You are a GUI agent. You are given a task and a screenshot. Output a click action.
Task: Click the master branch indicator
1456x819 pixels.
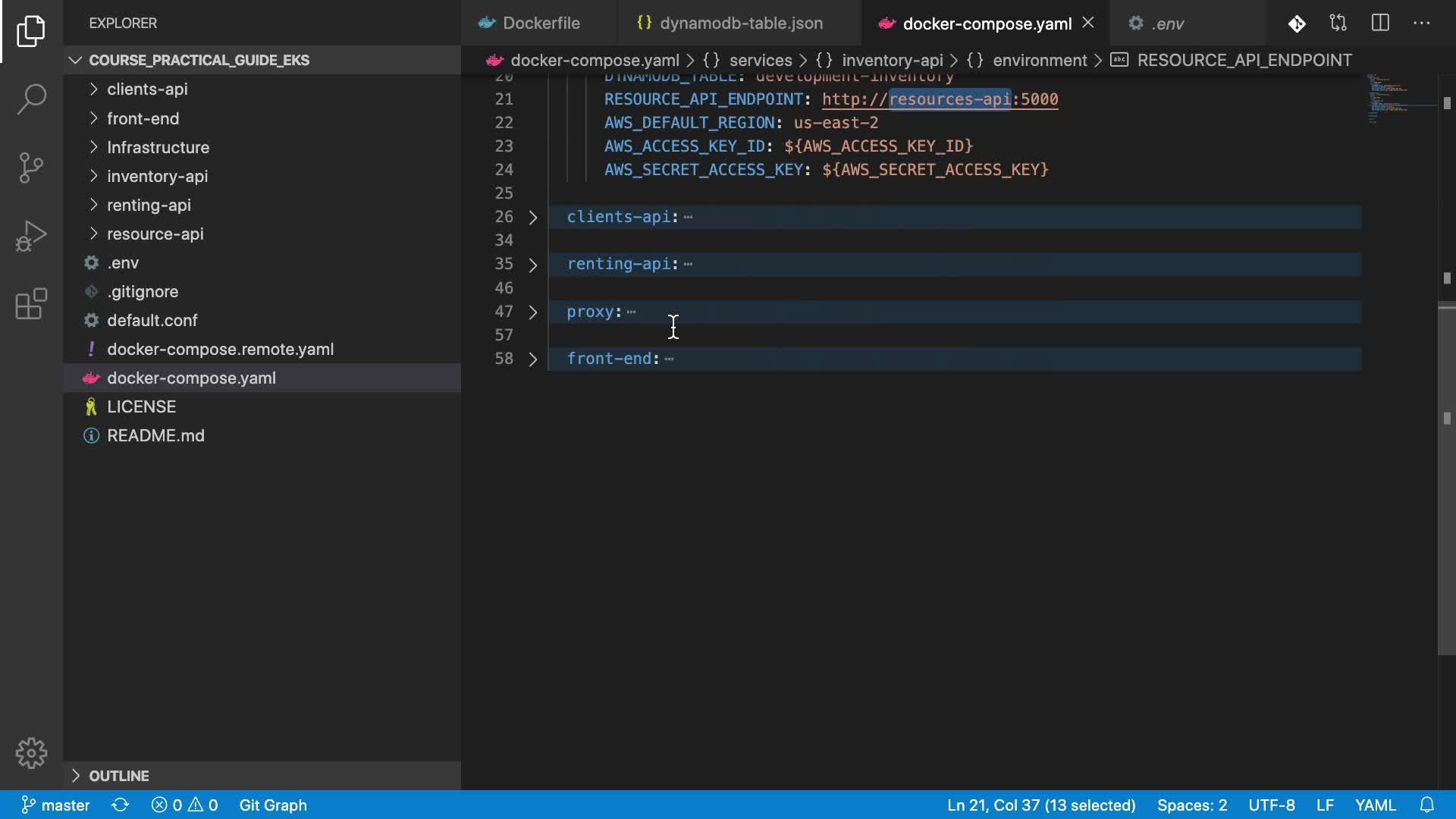pyautogui.click(x=56, y=805)
